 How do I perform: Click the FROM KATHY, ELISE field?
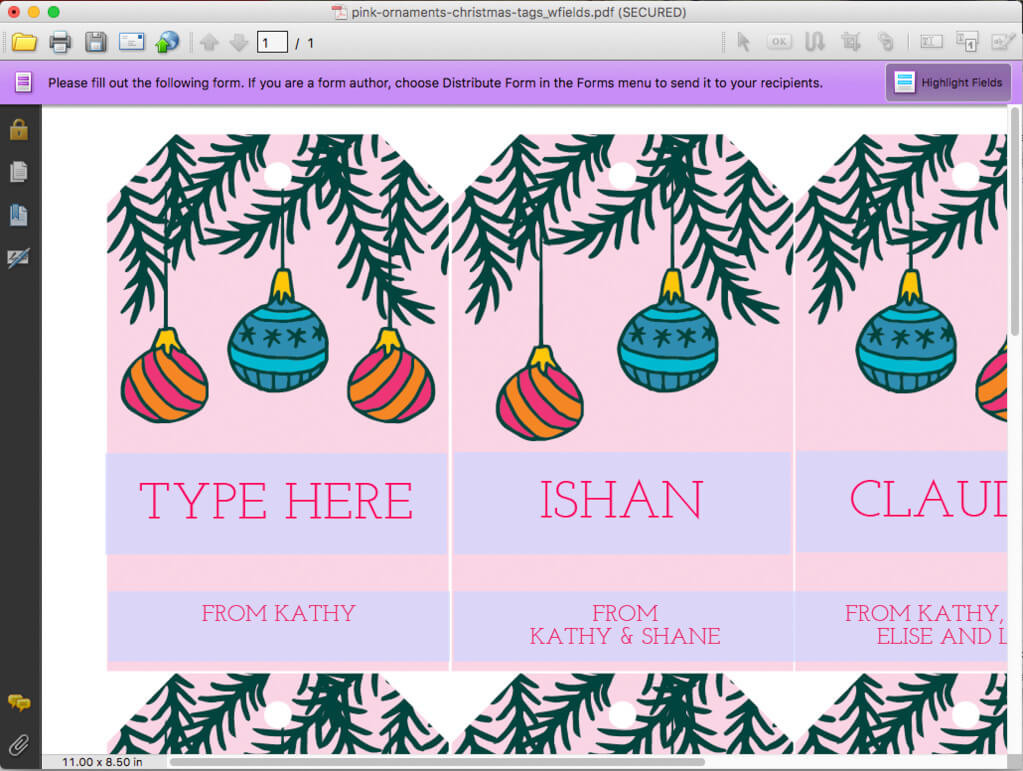[x=902, y=627]
